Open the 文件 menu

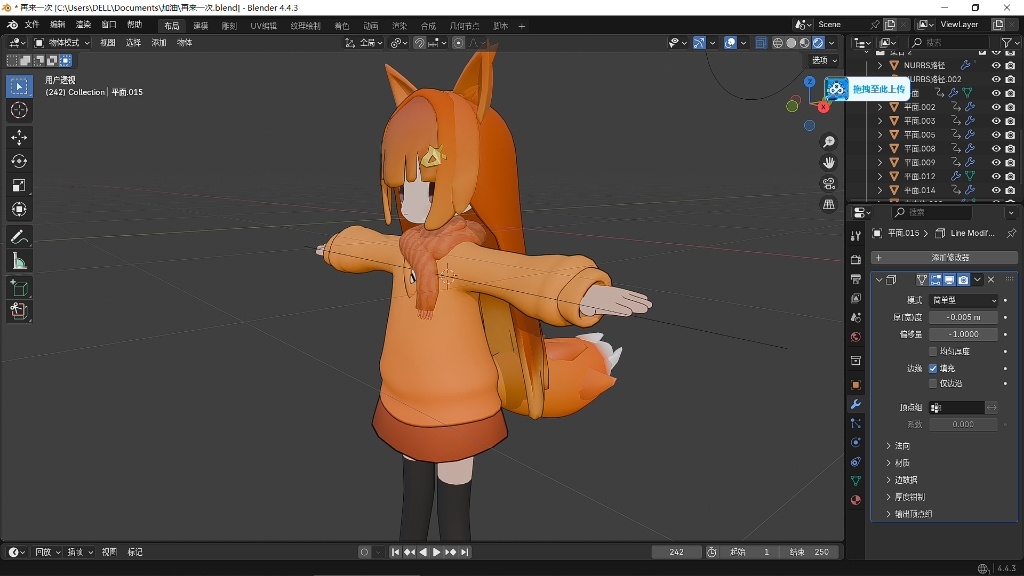tap(32, 25)
